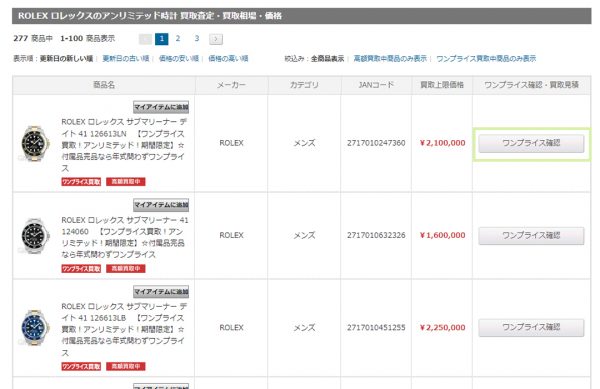600x389 pixels.
Task: Sort by 更新日の古い順
Action: click(x=126, y=59)
